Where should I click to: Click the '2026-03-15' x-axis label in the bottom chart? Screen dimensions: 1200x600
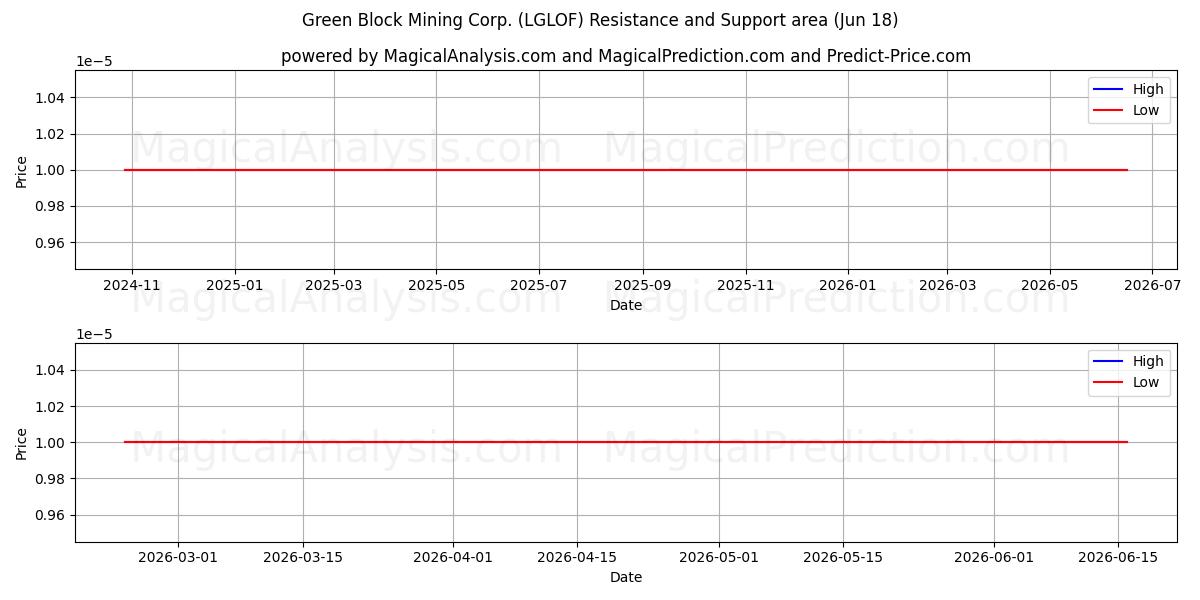click(303, 558)
